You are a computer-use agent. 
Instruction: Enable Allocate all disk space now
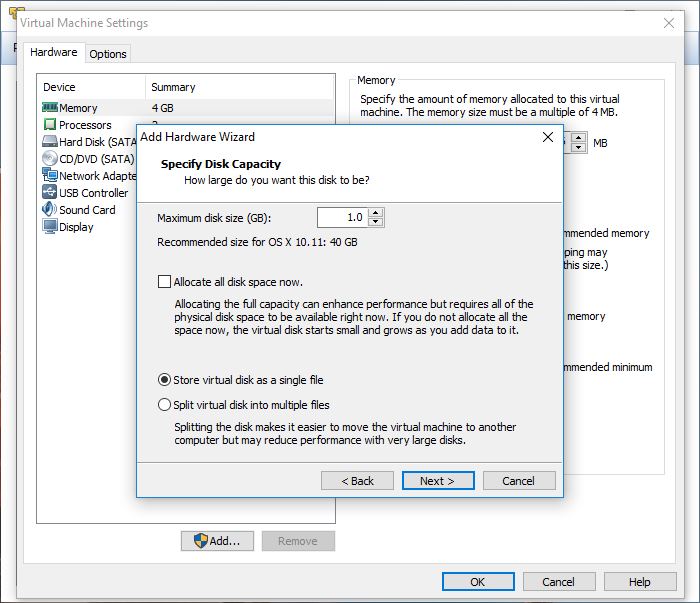(164, 282)
